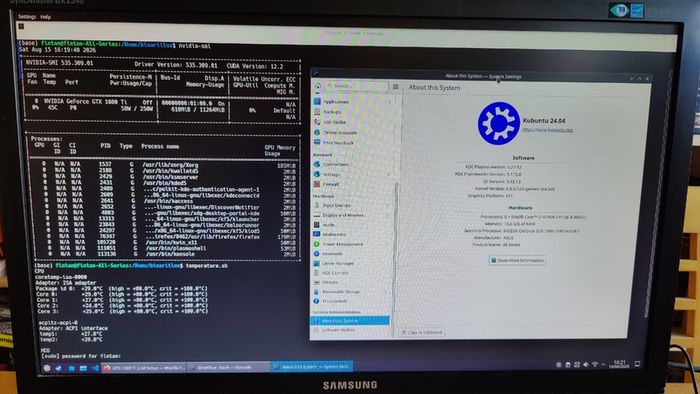700x394 pixels.
Task: Open the application launcher in taskbar
Action: click(x=47, y=368)
